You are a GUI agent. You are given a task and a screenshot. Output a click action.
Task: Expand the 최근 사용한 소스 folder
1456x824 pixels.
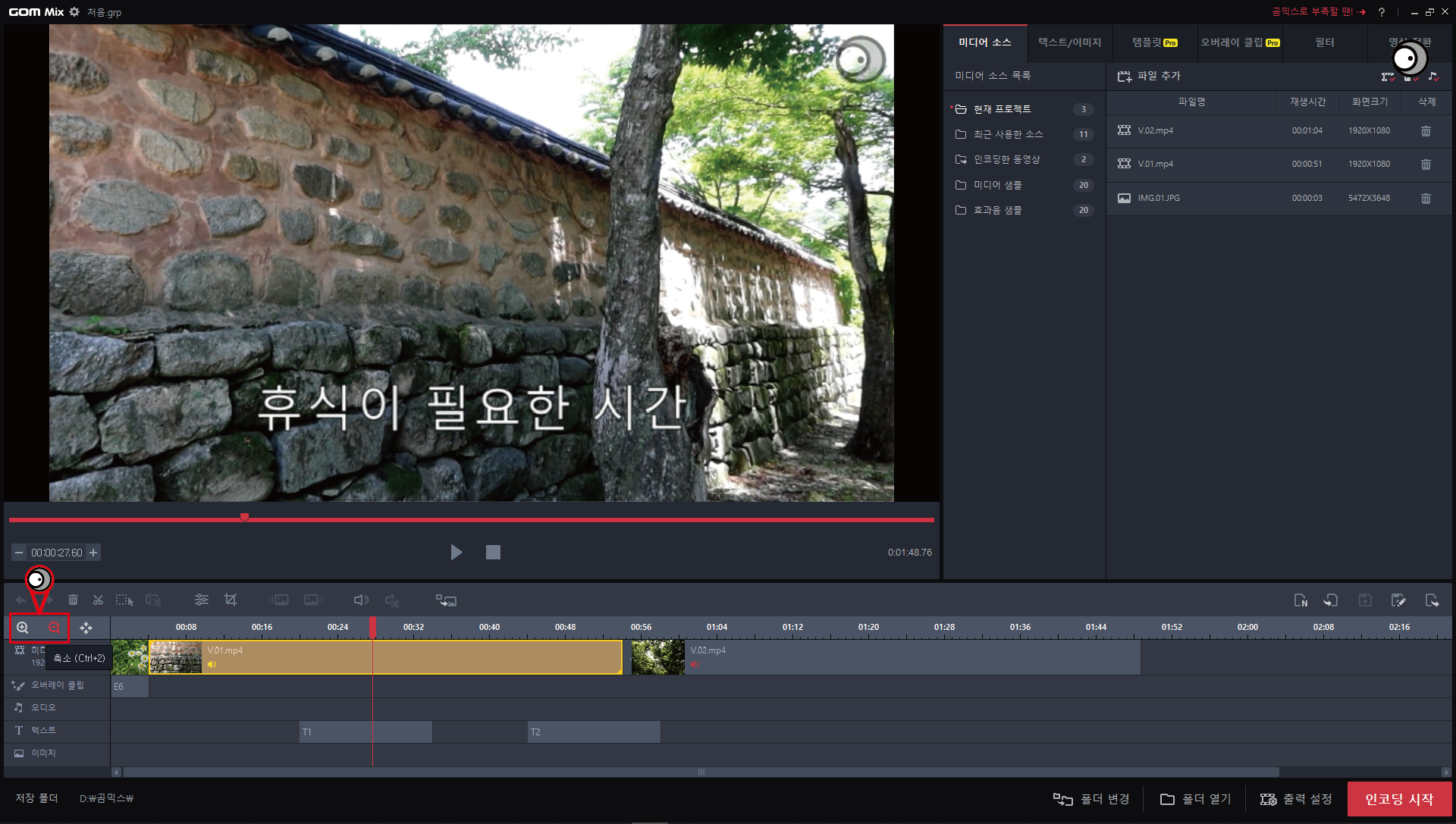pyautogui.click(x=1008, y=134)
